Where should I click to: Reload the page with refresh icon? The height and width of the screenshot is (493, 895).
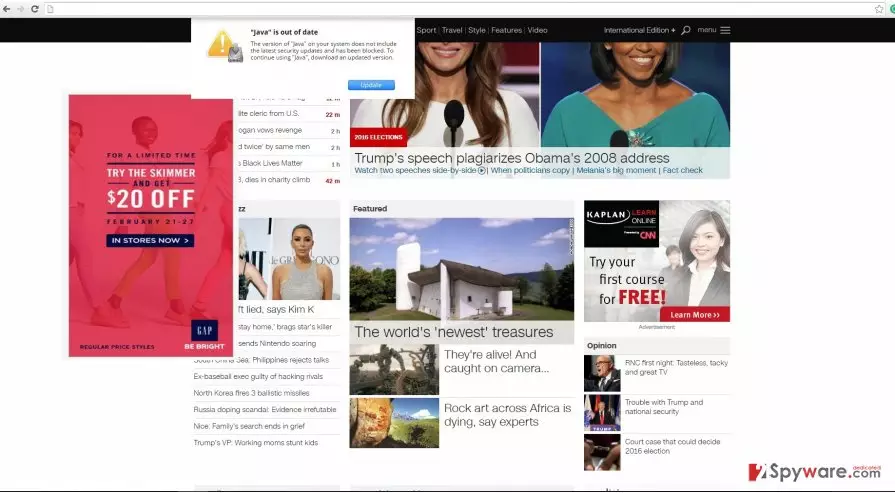pyautogui.click(x=35, y=9)
